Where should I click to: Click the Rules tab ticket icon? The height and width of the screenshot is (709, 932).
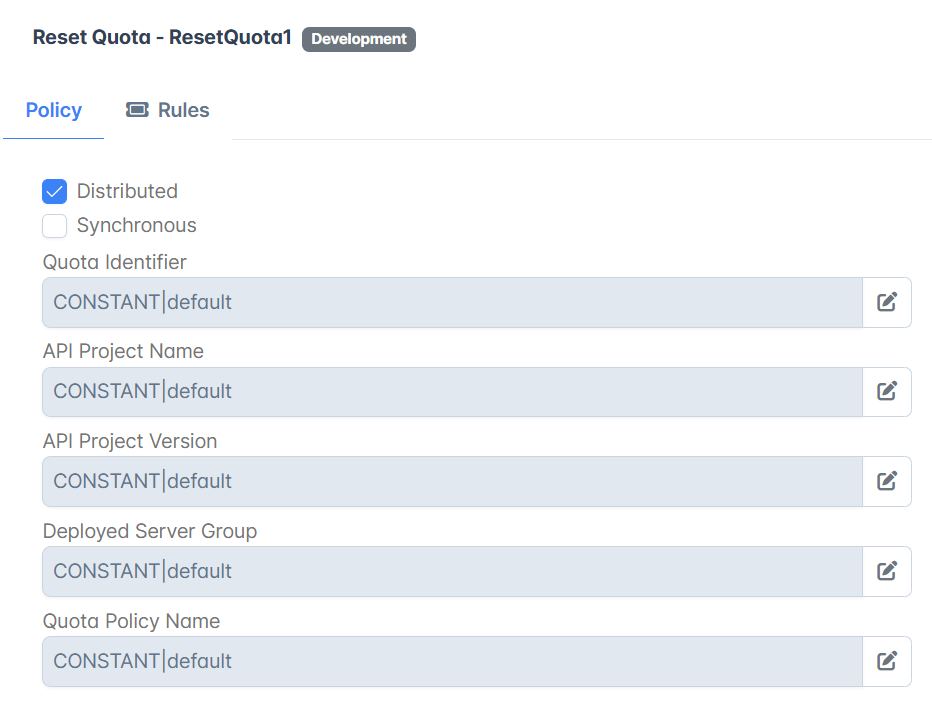[137, 110]
